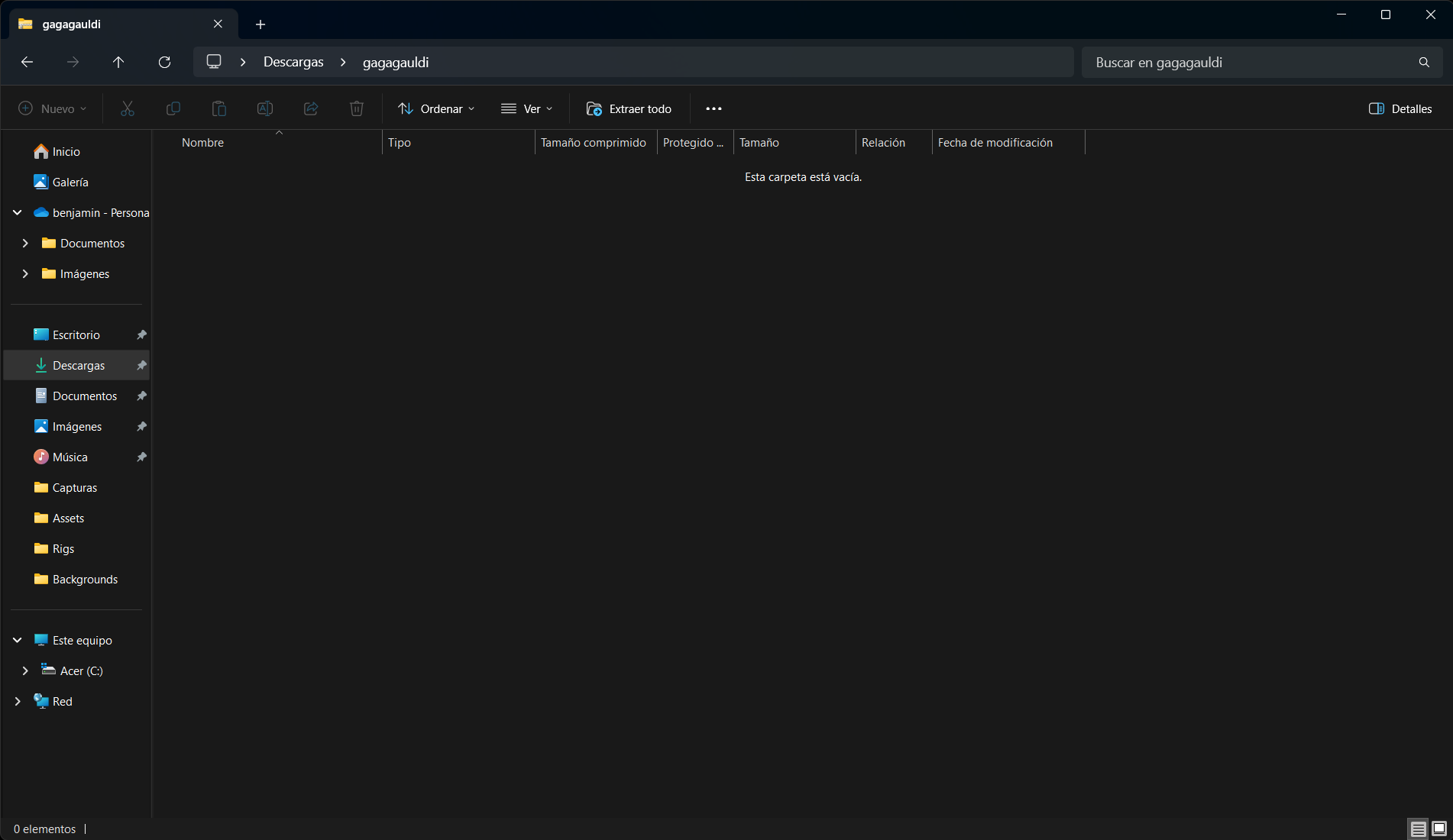
Task: Switch to large icons view in status bar
Action: click(x=1439, y=829)
